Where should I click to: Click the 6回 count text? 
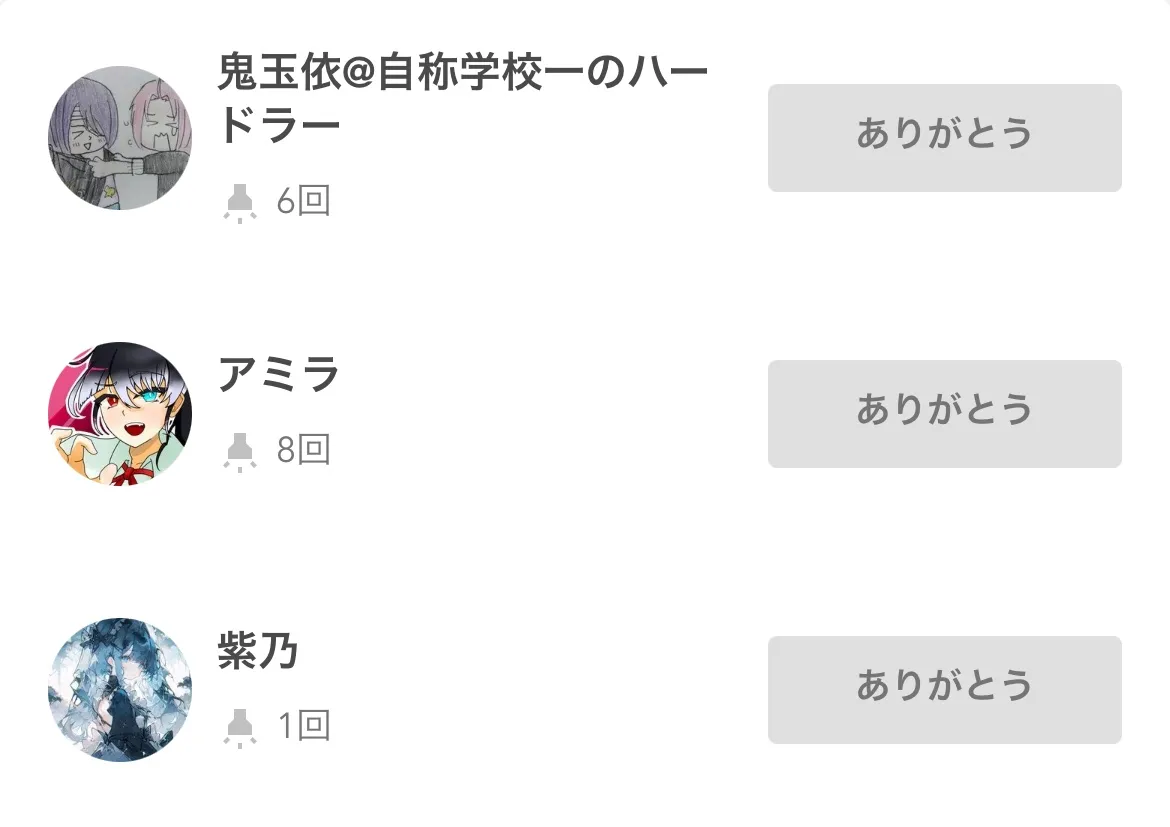[303, 202]
